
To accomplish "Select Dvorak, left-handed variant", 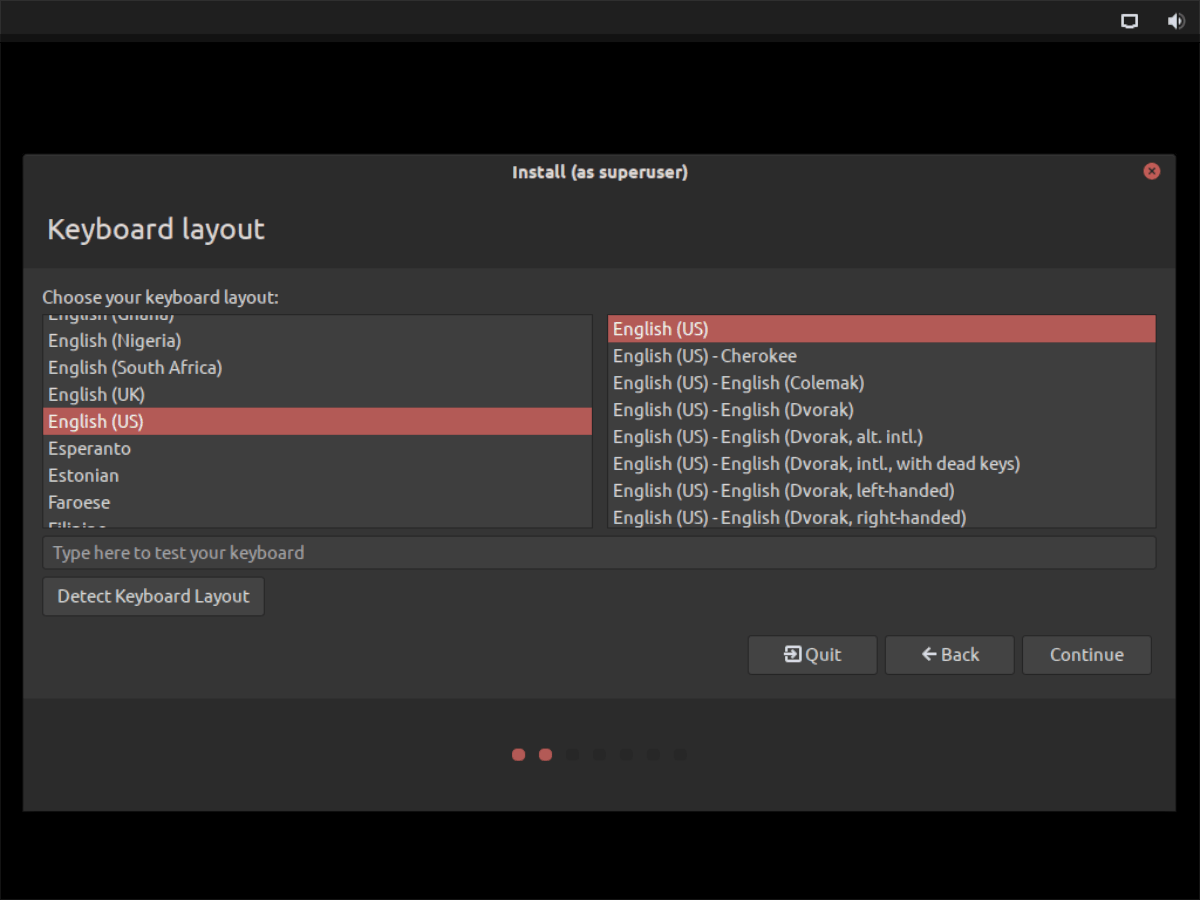I will [x=784, y=491].
